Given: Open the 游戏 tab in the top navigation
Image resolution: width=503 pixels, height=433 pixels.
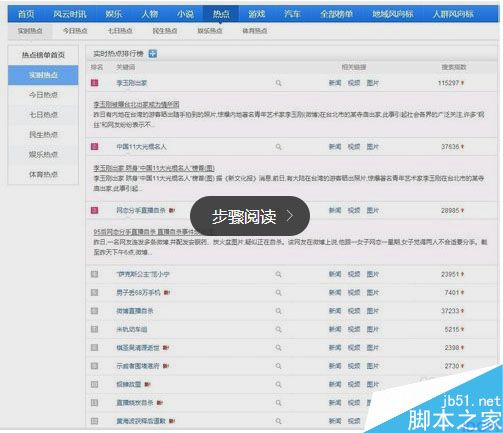Looking at the screenshot, I should point(256,14).
